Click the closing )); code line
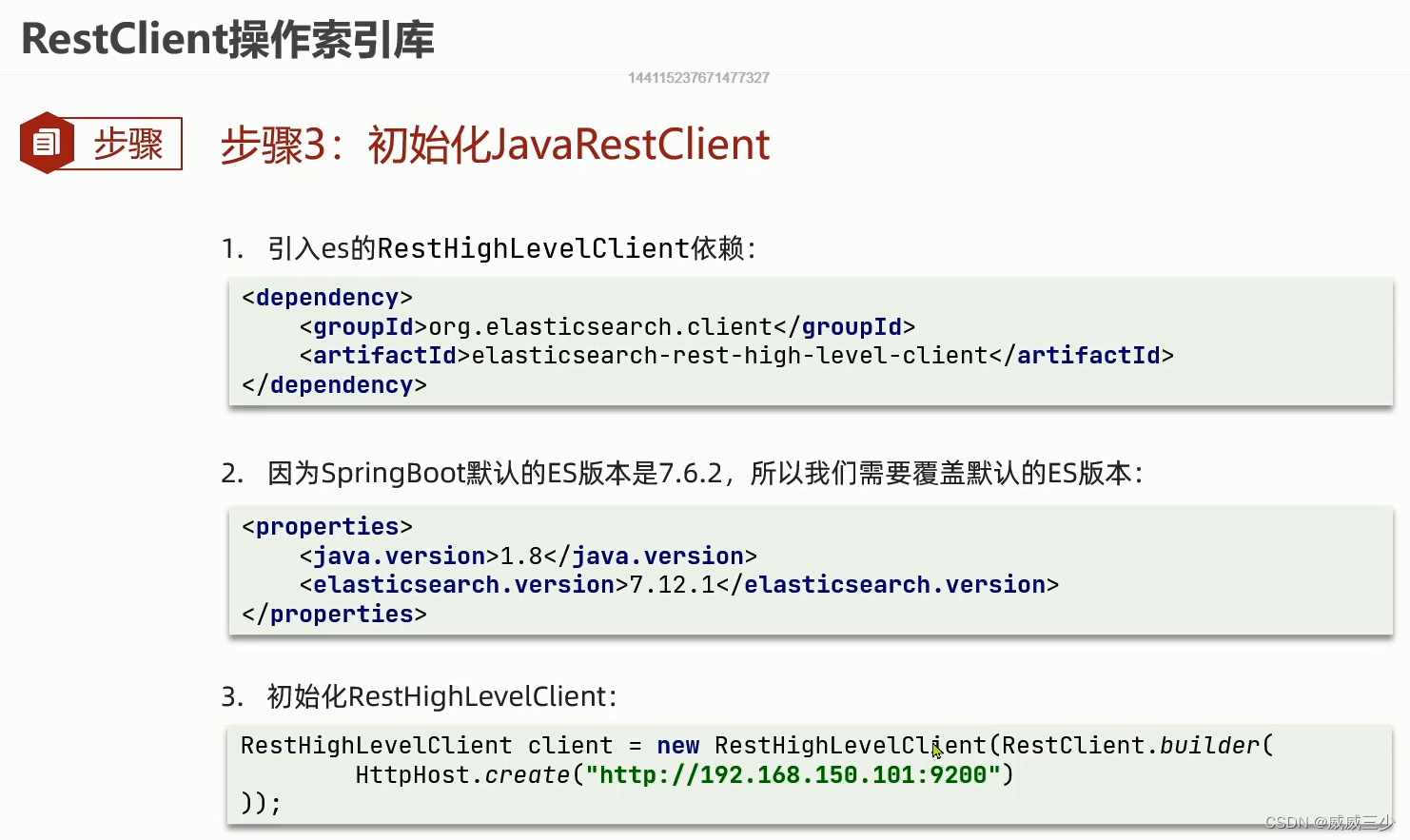The height and width of the screenshot is (840, 1410). pyautogui.click(x=261, y=804)
